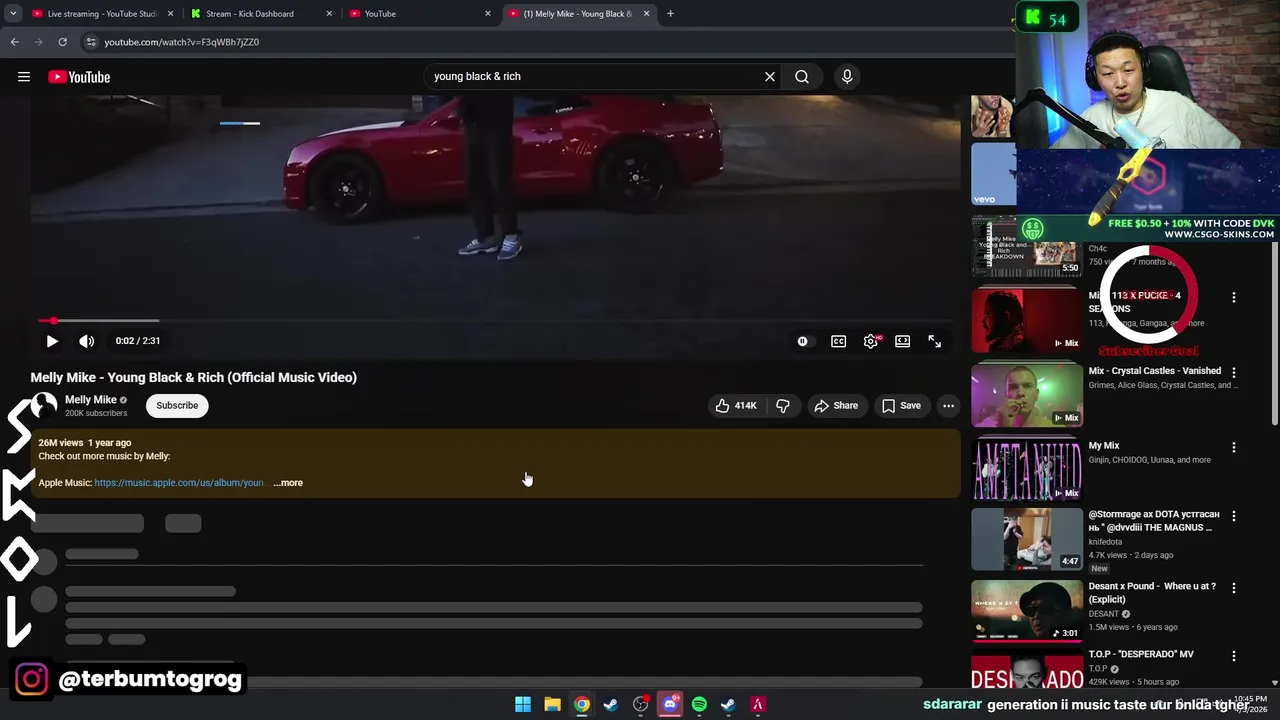Open a new browser tab
The width and height of the screenshot is (1280, 720).
[670, 14]
